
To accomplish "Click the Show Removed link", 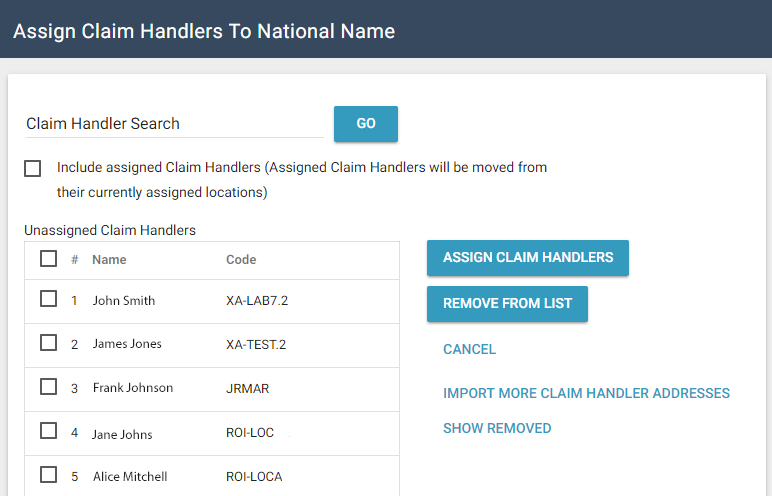I will point(497,428).
